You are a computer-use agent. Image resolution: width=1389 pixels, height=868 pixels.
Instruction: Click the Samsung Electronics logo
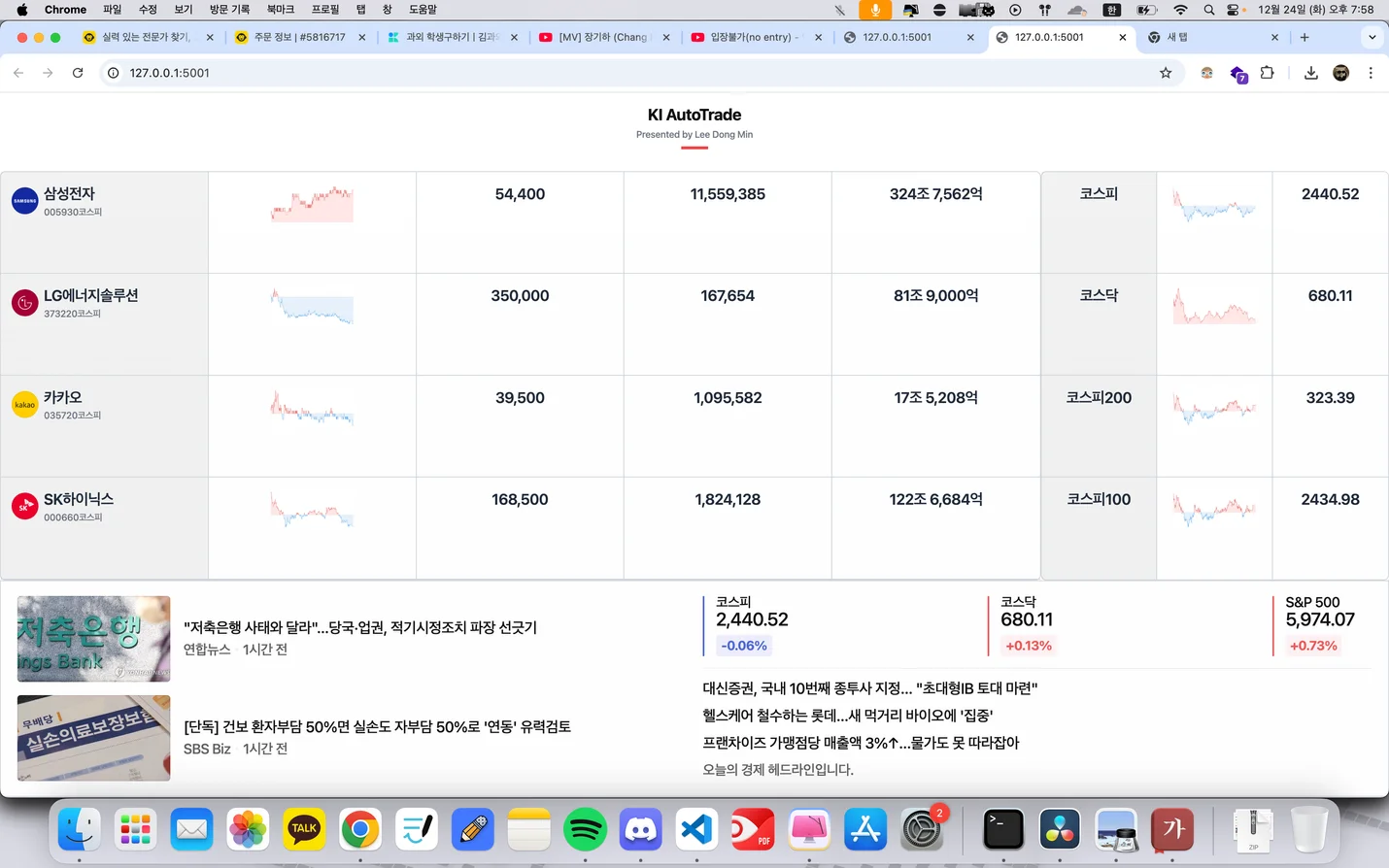tap(24, 201)
